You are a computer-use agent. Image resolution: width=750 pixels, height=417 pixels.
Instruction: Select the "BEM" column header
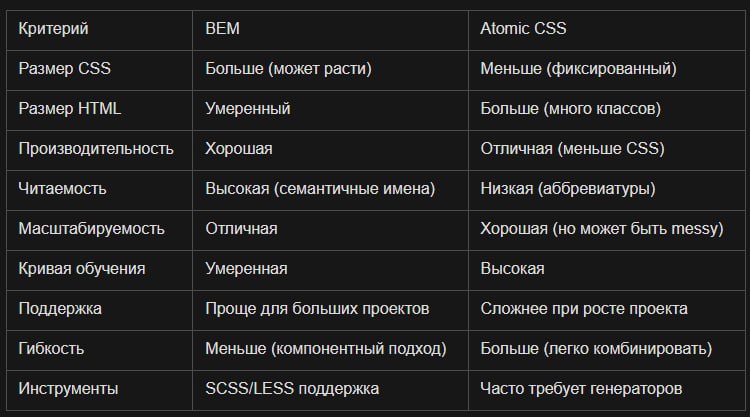[331, 30]
